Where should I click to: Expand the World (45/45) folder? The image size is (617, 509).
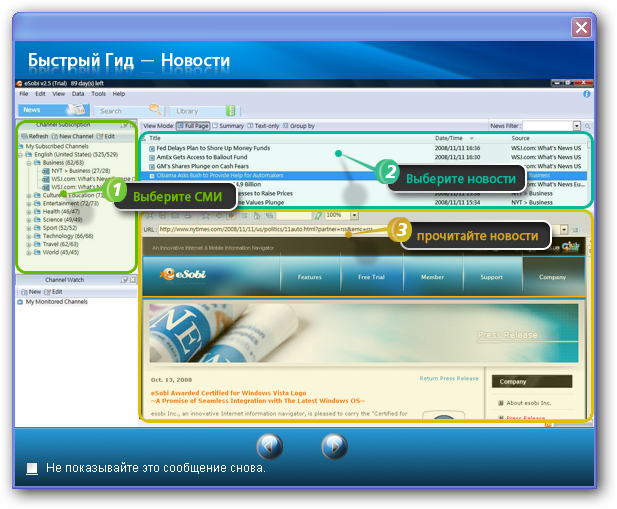tap(29, 253)
